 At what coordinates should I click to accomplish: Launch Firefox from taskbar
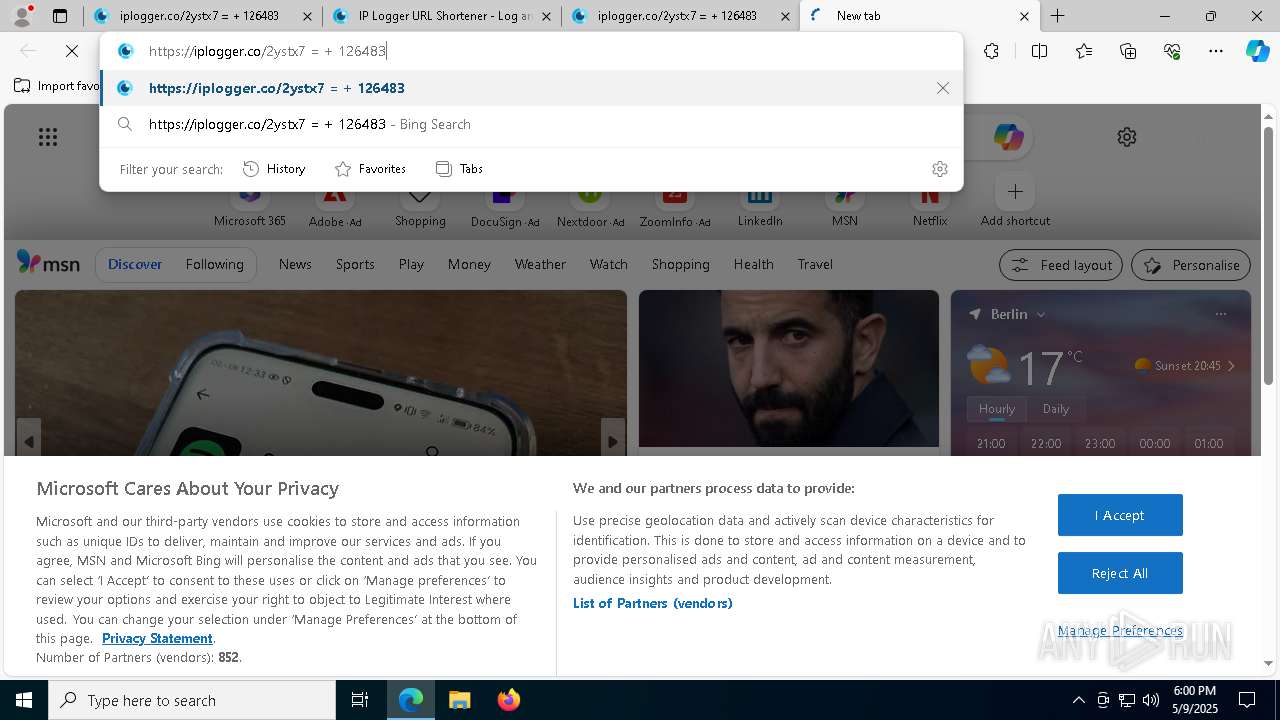click(509, 700)
